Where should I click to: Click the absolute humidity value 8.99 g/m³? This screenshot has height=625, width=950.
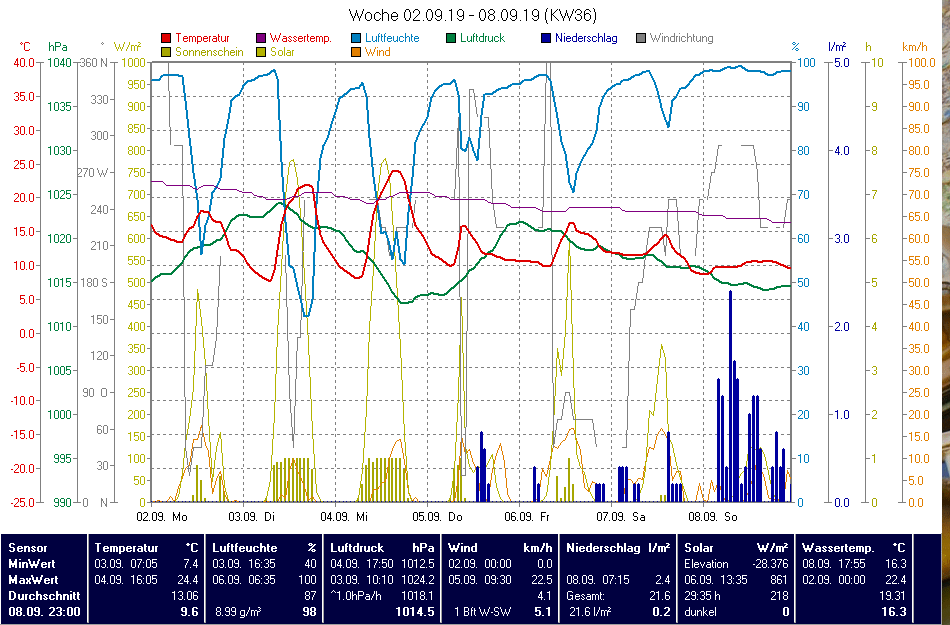pyautogui.click(x=238, y=612)
